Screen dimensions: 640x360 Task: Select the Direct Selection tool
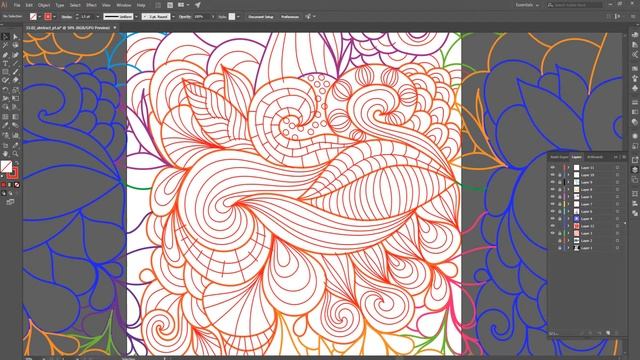[x=15, y=37]
